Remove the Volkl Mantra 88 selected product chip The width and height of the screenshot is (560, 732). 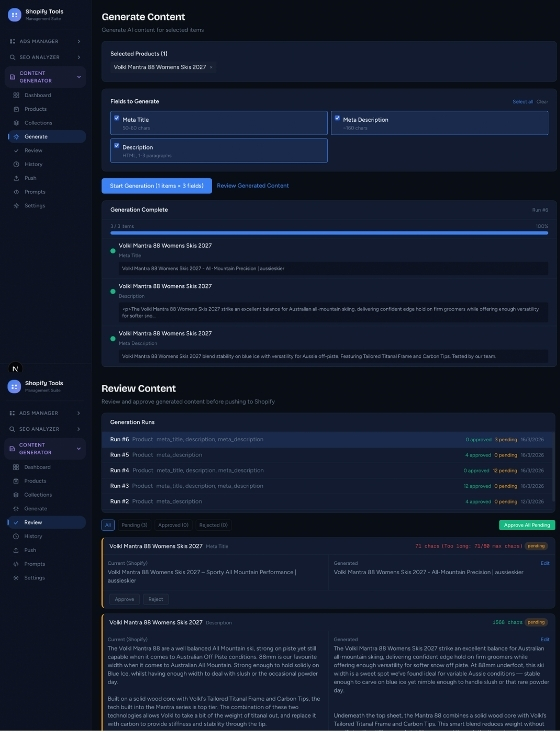(x=211, y=68)
